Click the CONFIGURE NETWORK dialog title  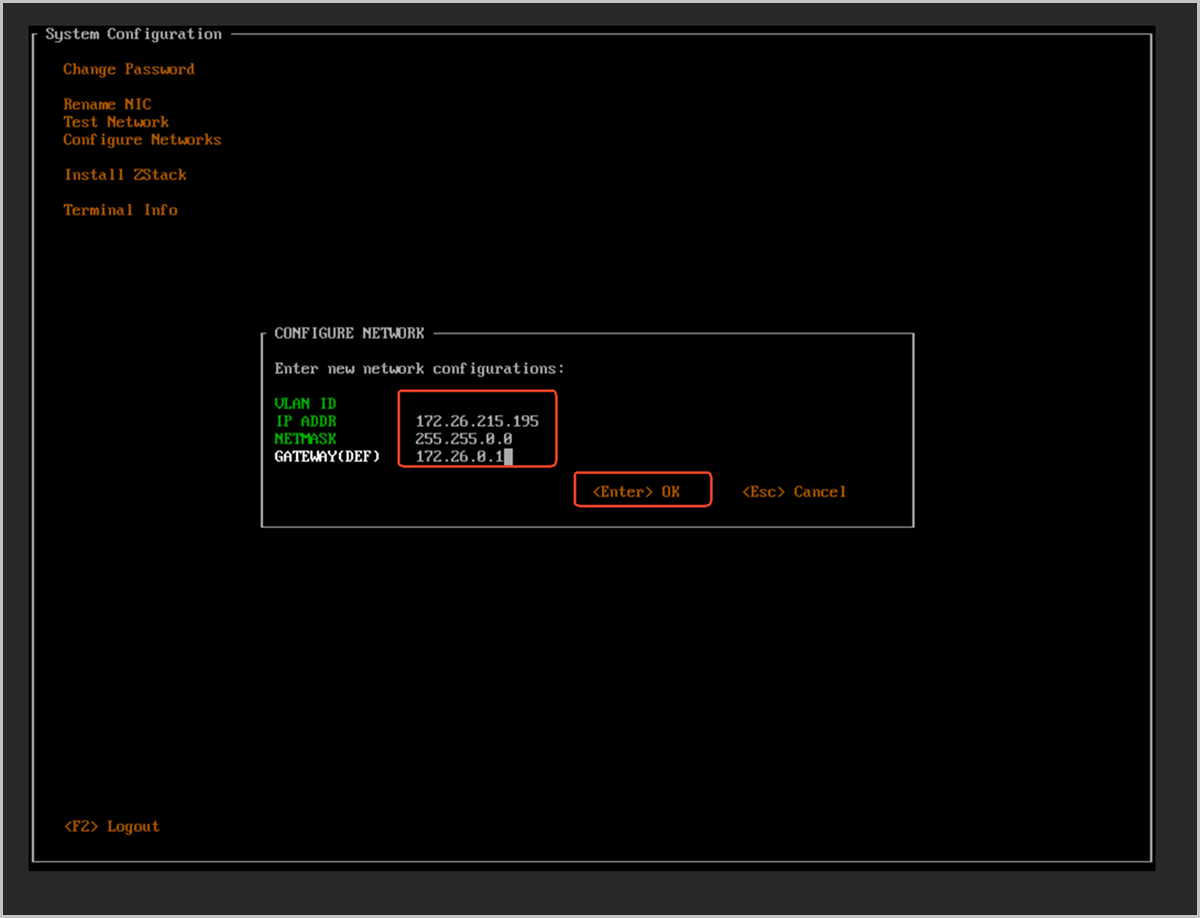click(x=349, y=333)
